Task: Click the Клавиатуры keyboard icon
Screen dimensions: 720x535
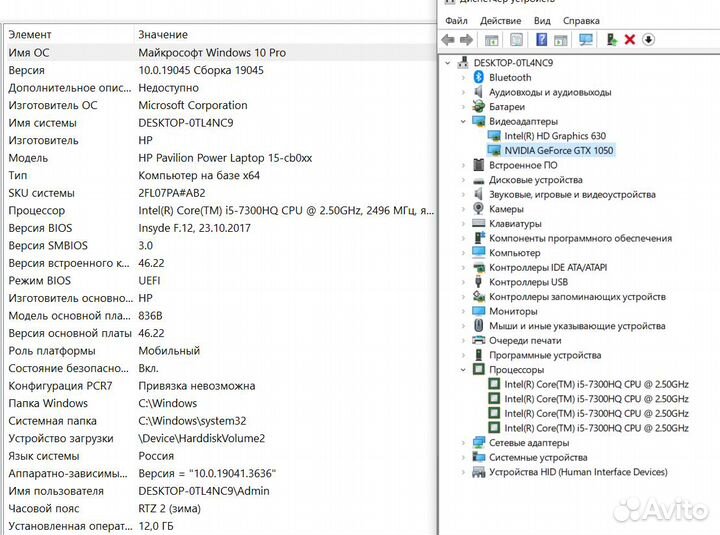Action: pyautogui.click(x=478, y=224)
